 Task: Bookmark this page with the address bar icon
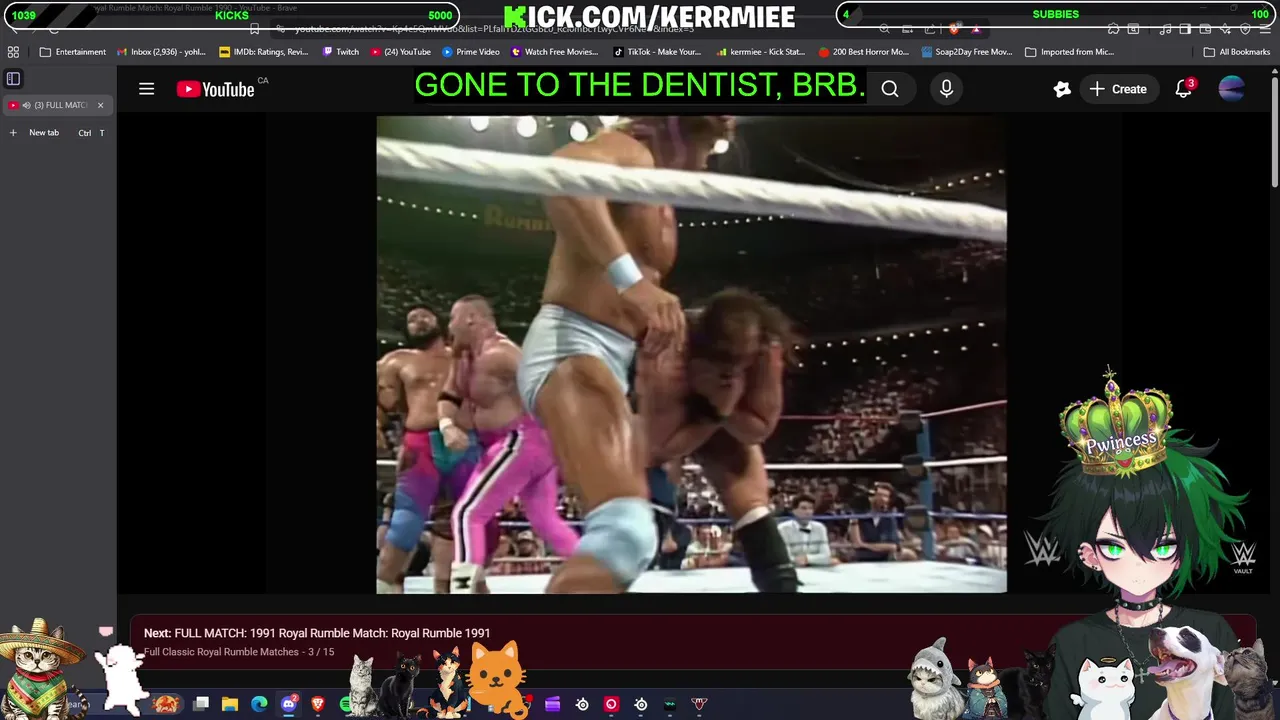[254, 29]
